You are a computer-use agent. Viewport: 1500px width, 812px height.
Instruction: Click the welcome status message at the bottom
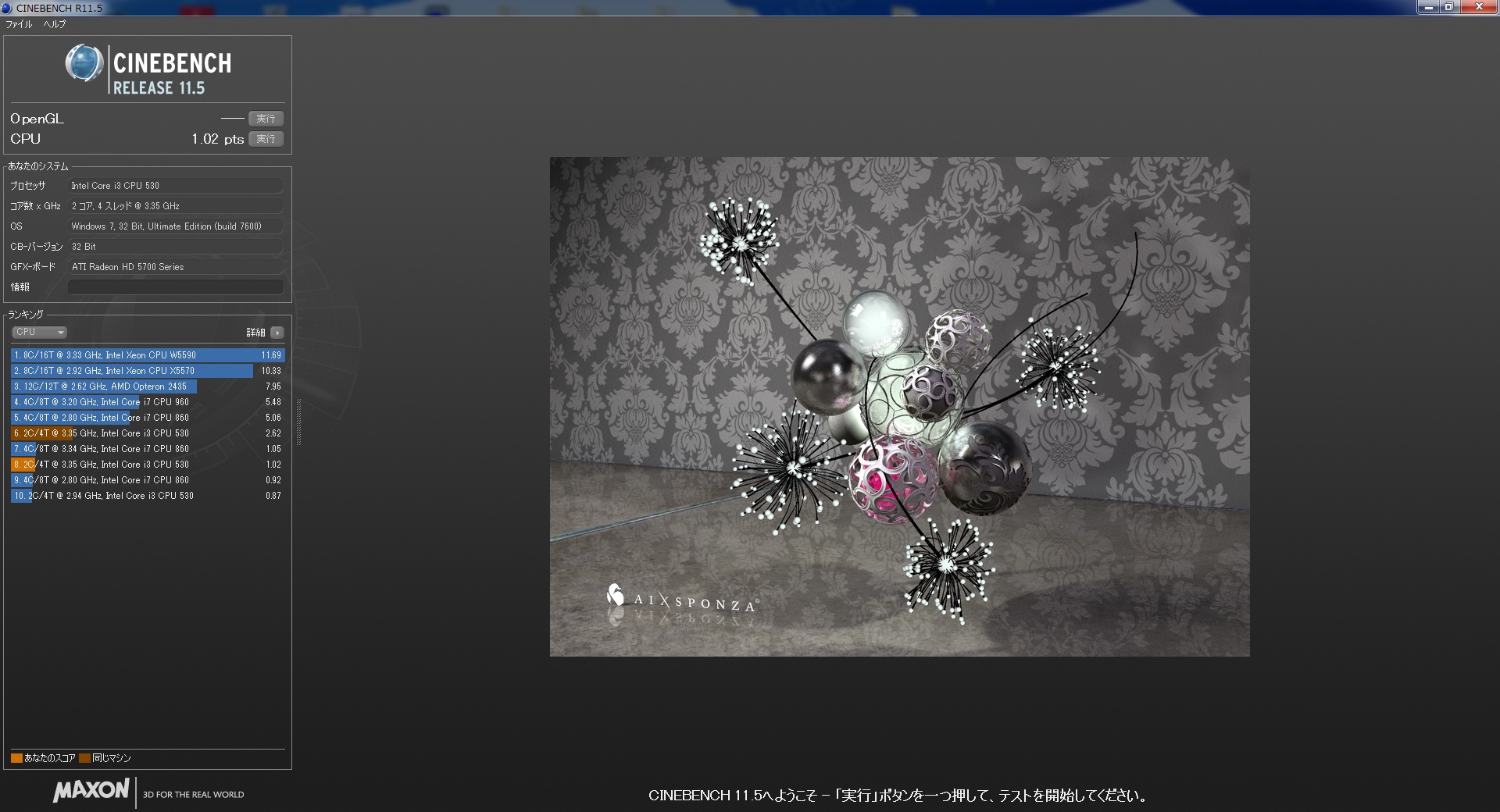pyautogui.click(x=898, y=796)
